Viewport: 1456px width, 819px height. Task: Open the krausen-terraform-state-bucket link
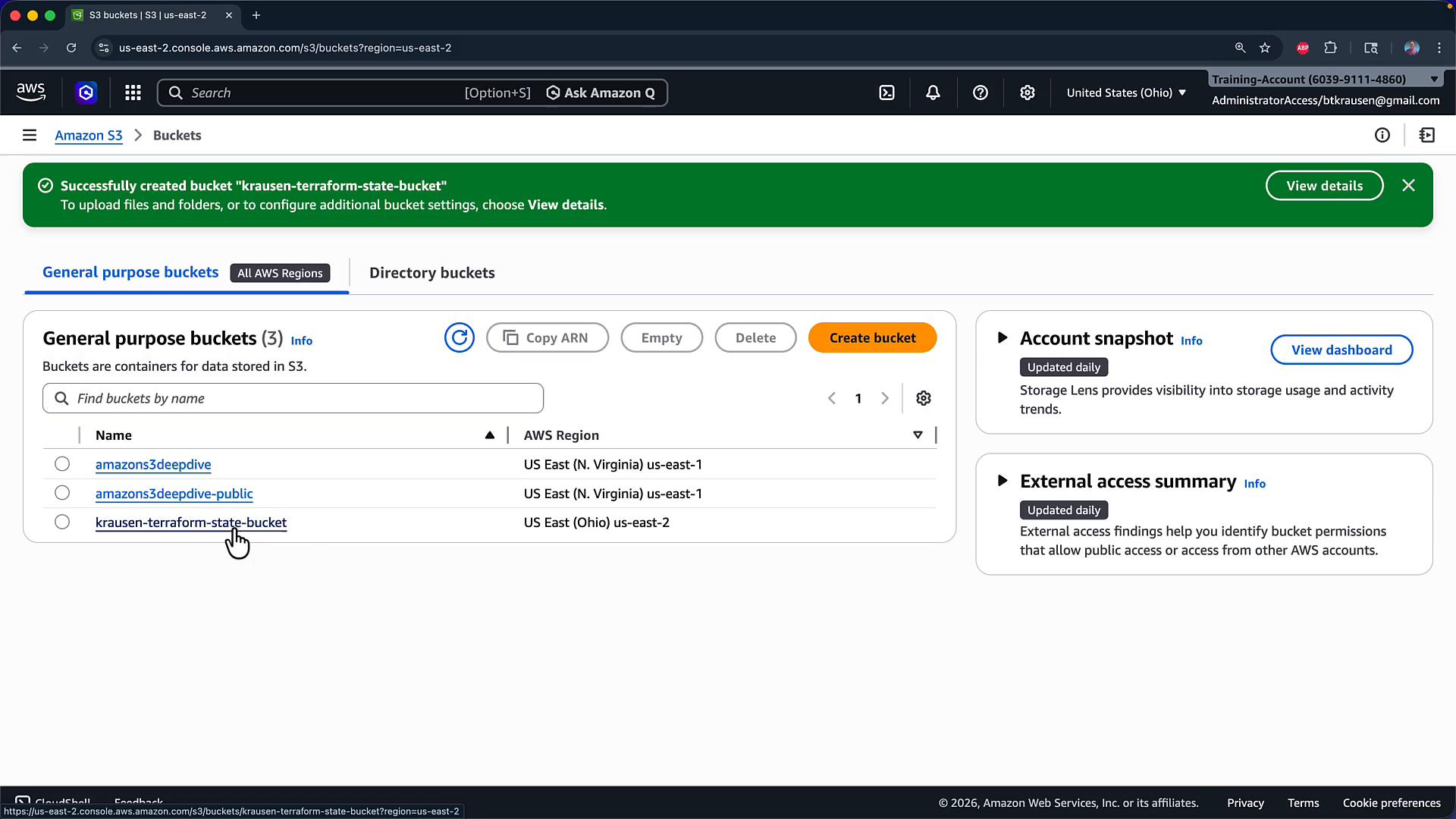tap(191, 522)
